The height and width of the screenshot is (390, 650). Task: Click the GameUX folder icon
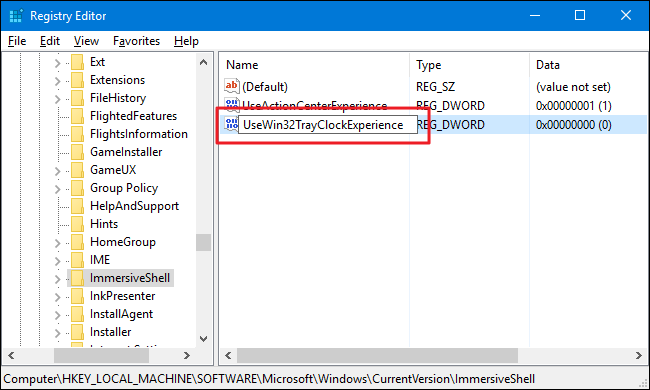(x=78, y=170)
